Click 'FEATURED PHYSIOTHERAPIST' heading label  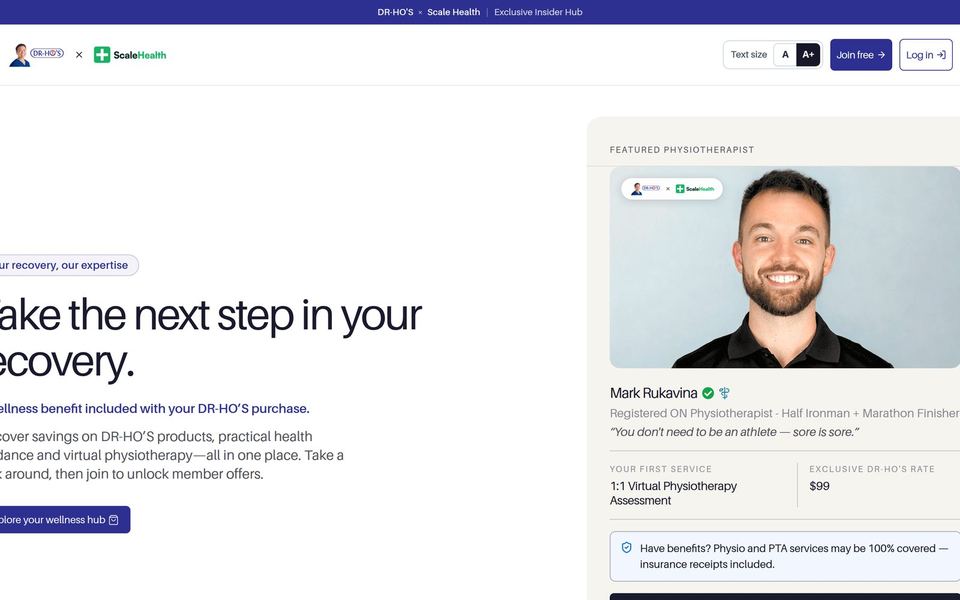[681, 149]
